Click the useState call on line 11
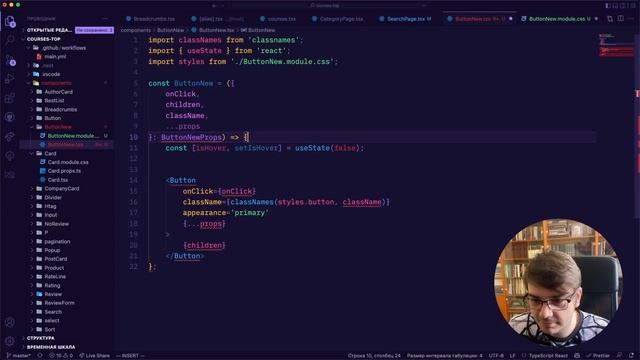 pos(312,148)
